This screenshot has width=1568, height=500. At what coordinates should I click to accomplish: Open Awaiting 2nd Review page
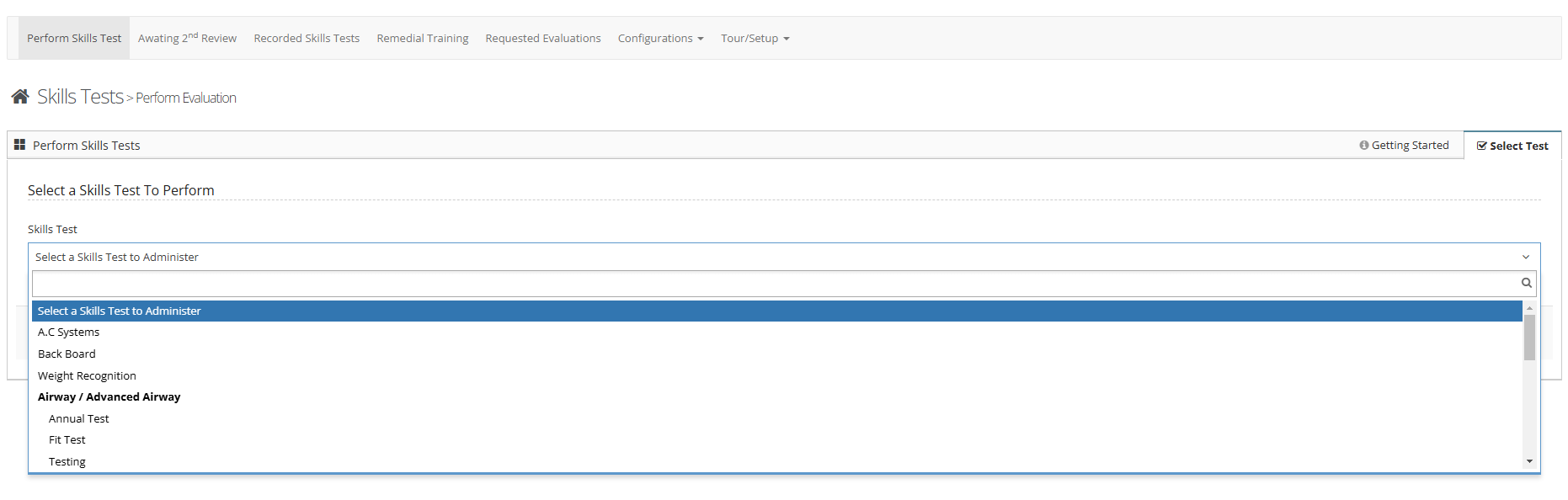[187, 39]
